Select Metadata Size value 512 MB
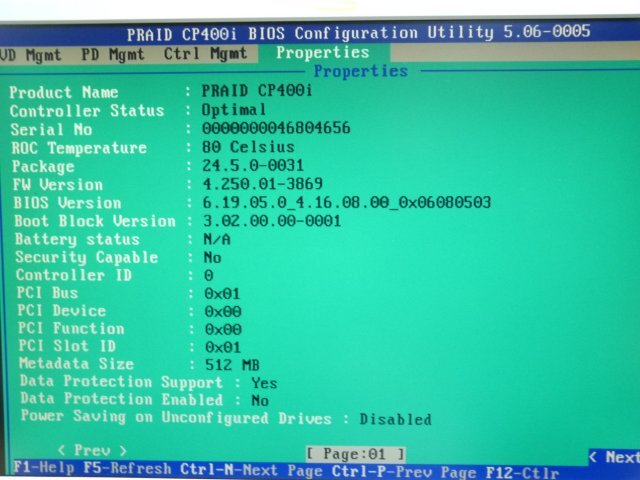Image resolution: width=640 pixels, height=480 pixels. click(232, 365)
